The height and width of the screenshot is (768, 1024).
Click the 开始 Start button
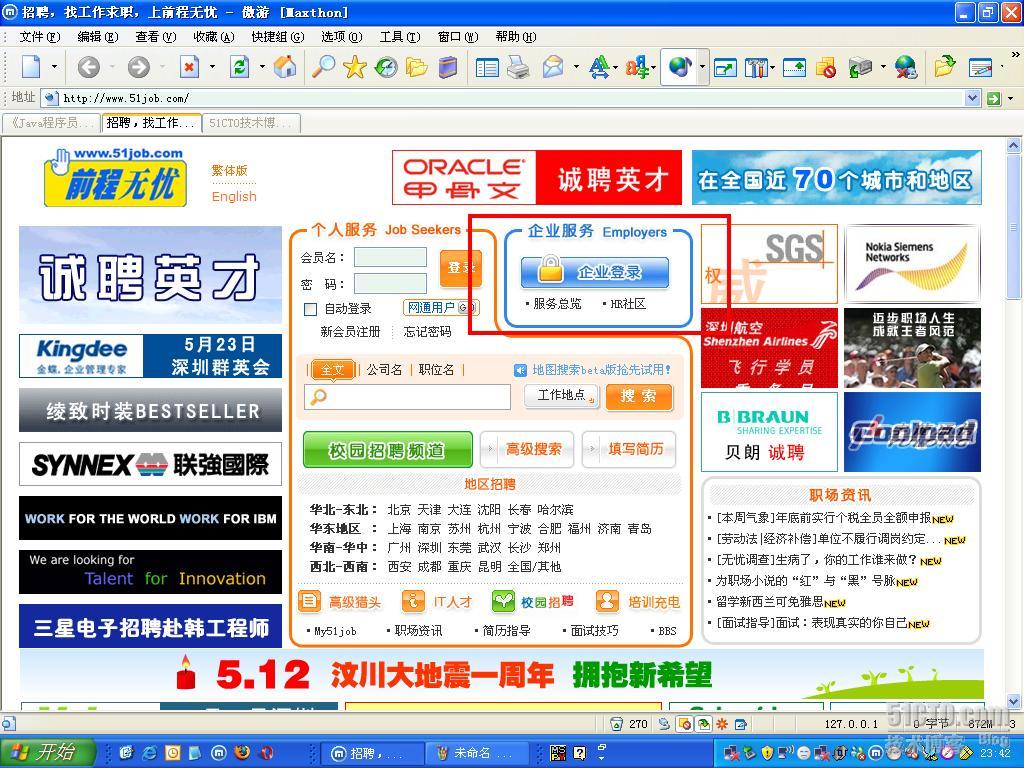(x=48, y=753)
